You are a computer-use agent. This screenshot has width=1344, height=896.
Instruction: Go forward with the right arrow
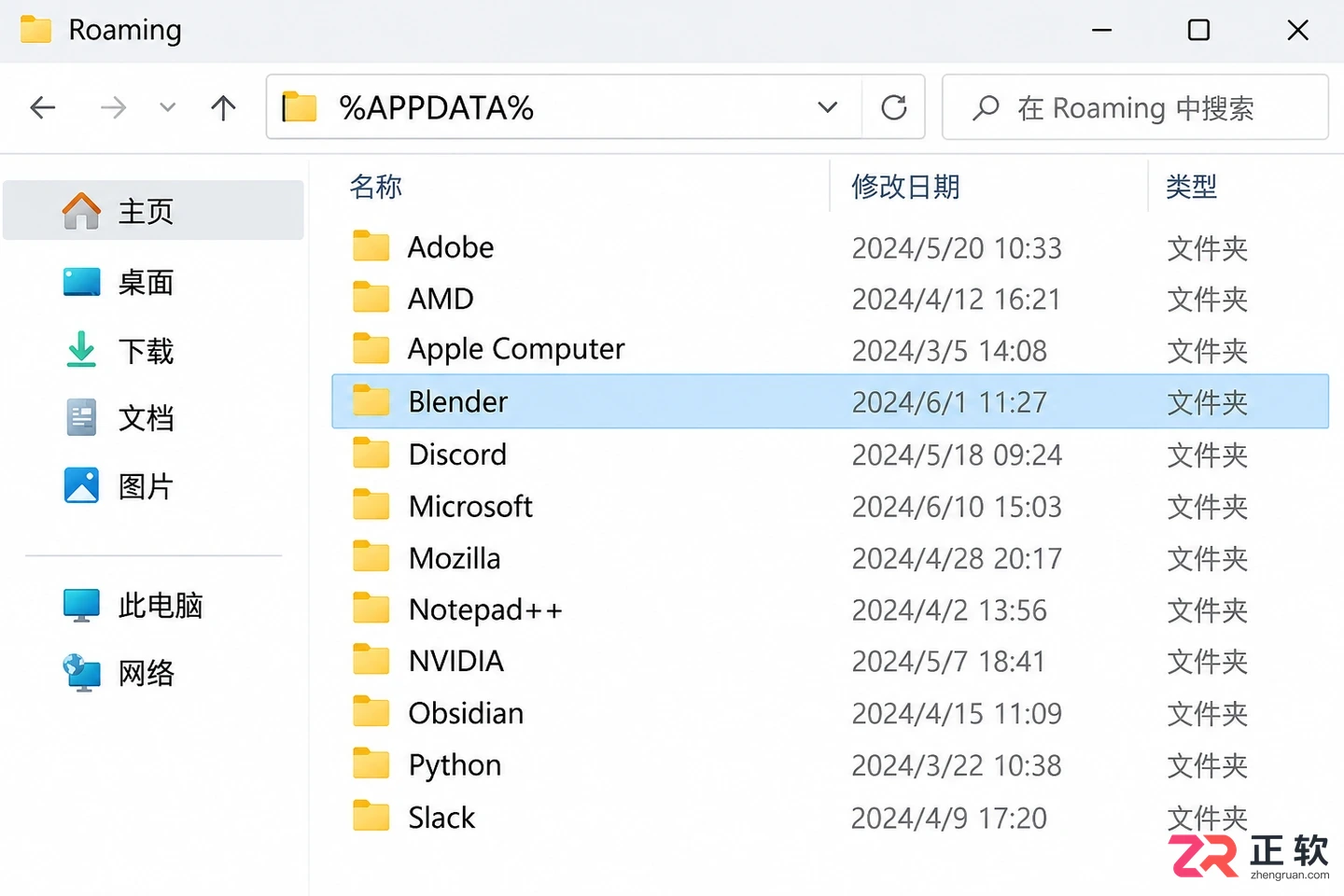(x=113, y=108)
